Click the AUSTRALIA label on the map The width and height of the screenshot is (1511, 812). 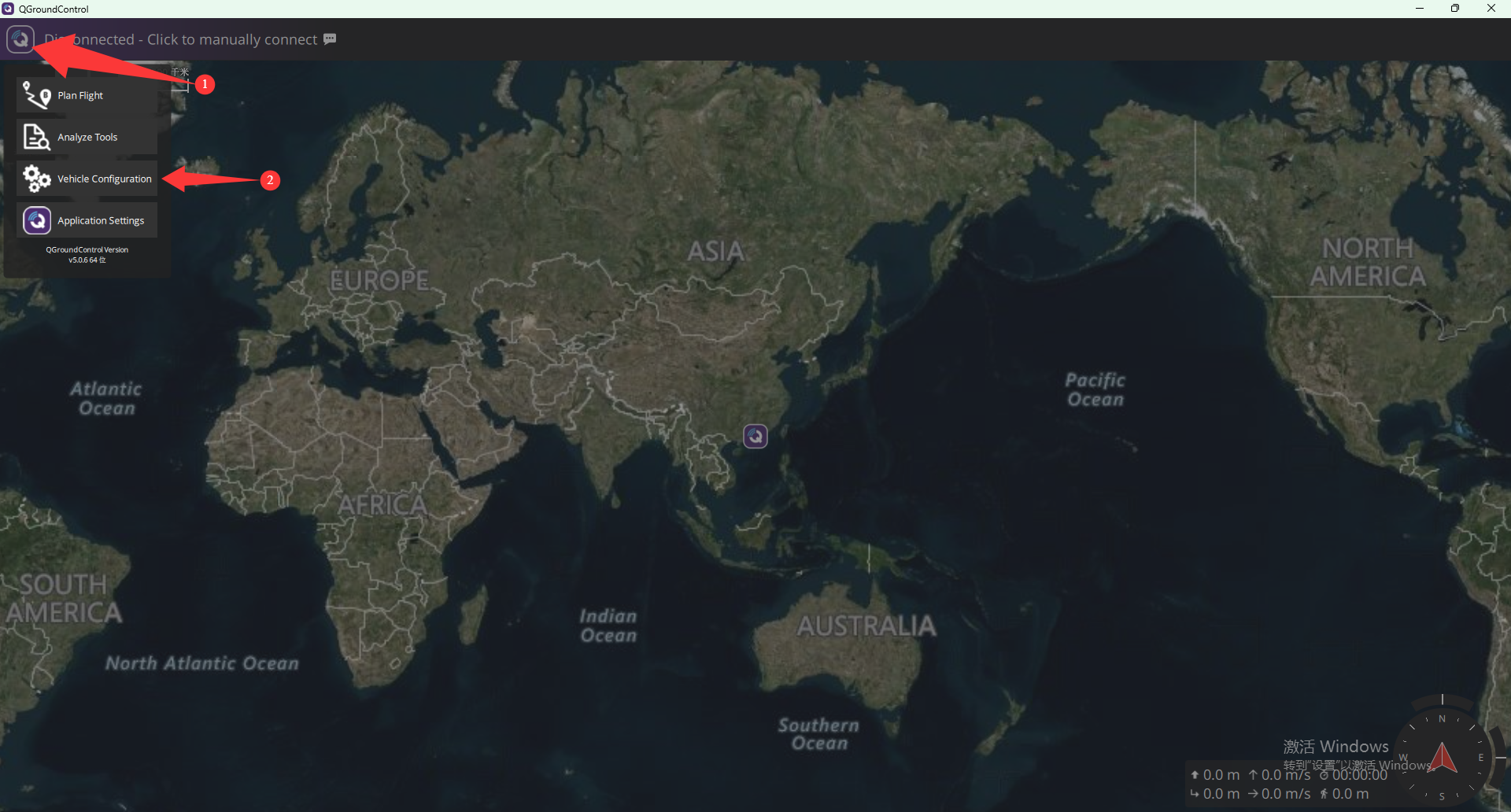pyautogui.click(x=866, y=626)
